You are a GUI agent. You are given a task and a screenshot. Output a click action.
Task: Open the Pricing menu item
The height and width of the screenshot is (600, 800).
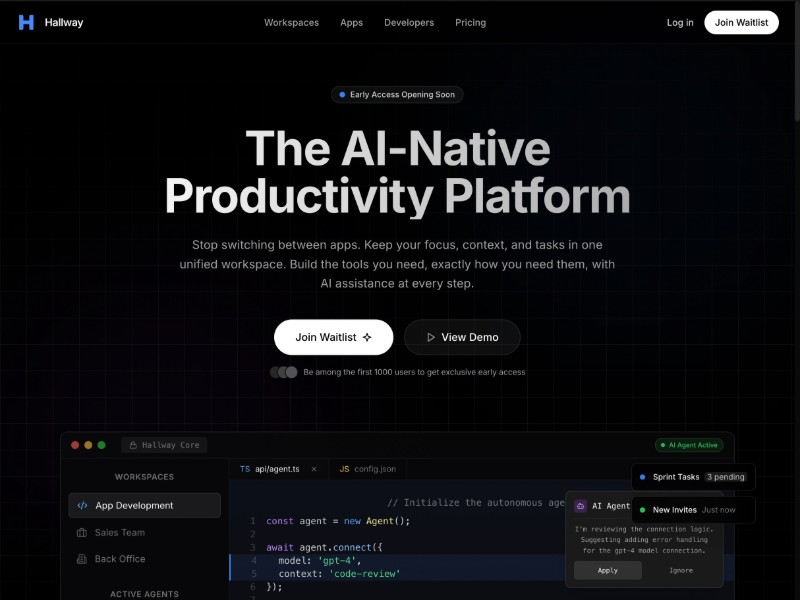[470, 22]
